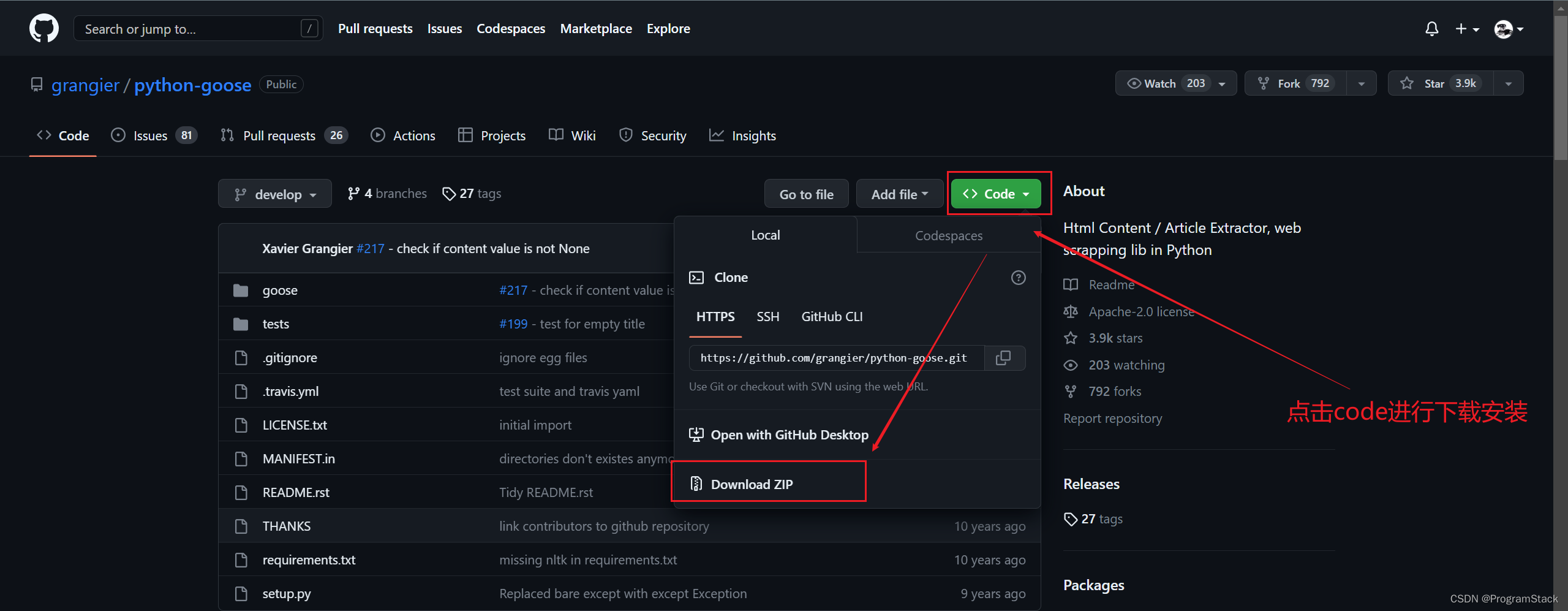
Task: Open the 4 branches link
Action: pyautogui.click(x=387, y=194)
